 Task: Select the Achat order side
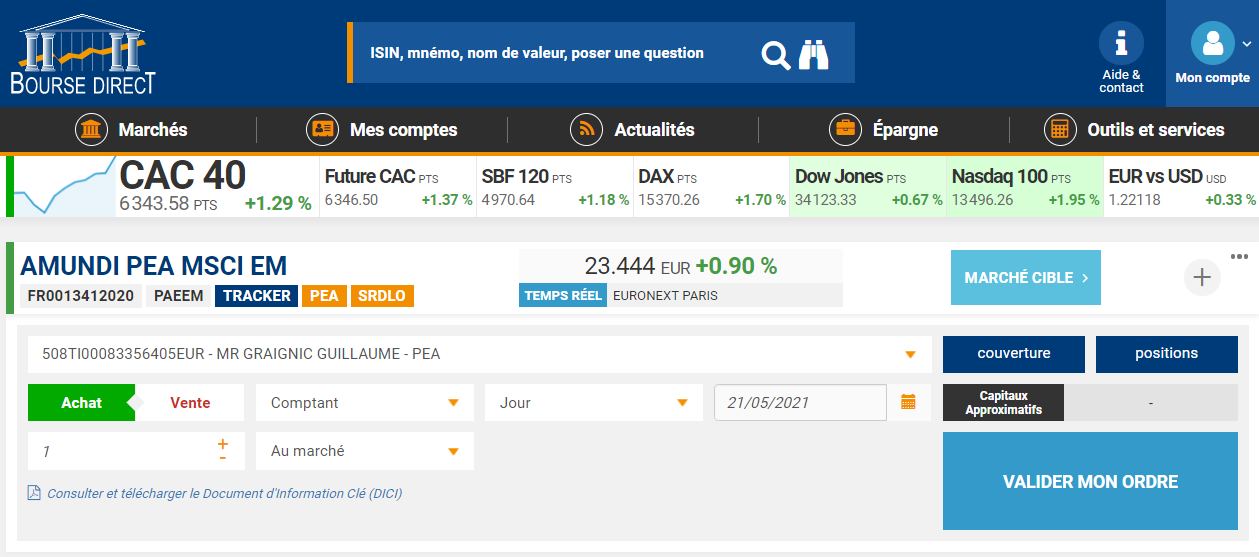point(82,403)
